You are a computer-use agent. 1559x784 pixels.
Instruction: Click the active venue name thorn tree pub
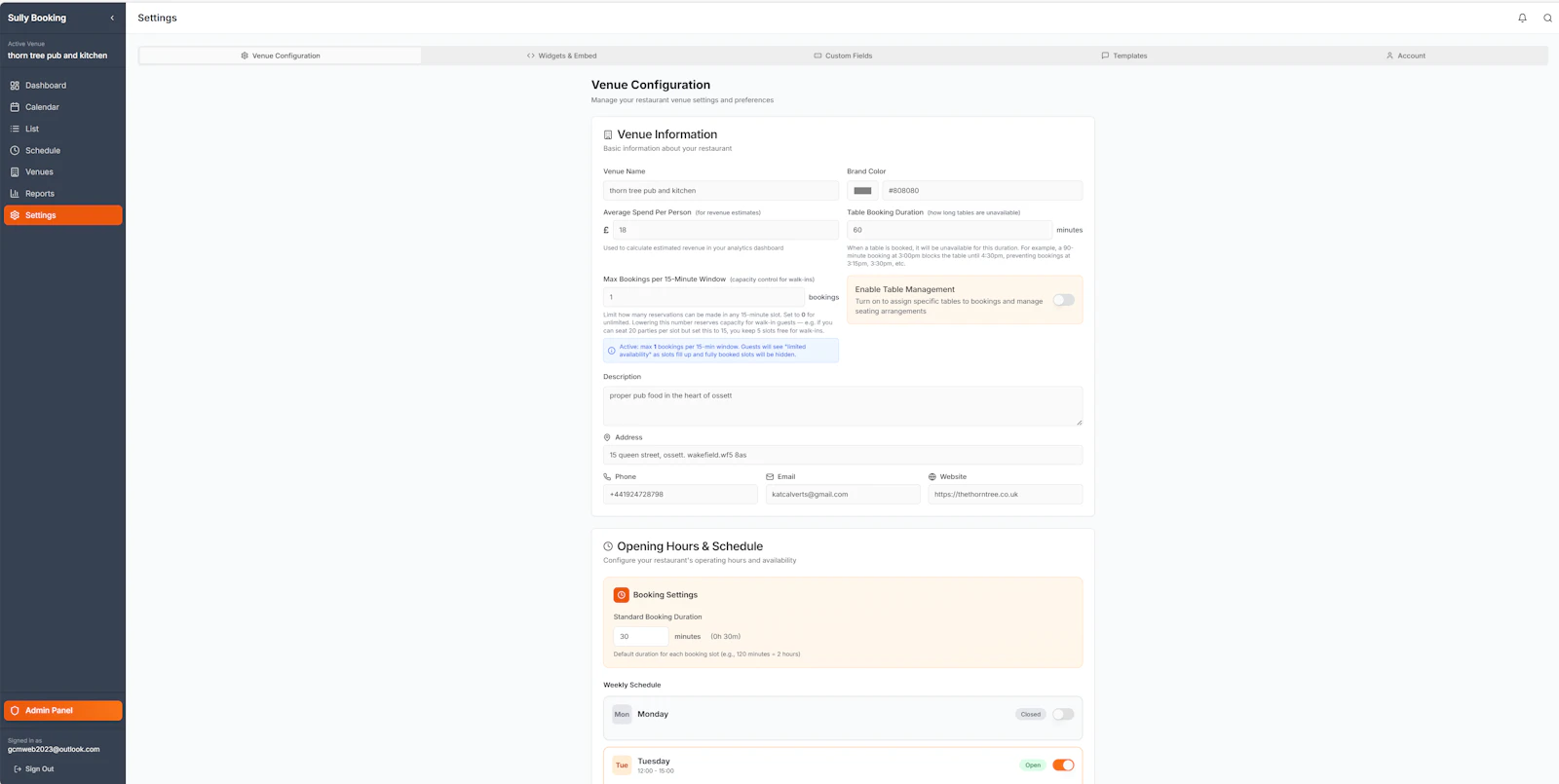click(57, 56)
